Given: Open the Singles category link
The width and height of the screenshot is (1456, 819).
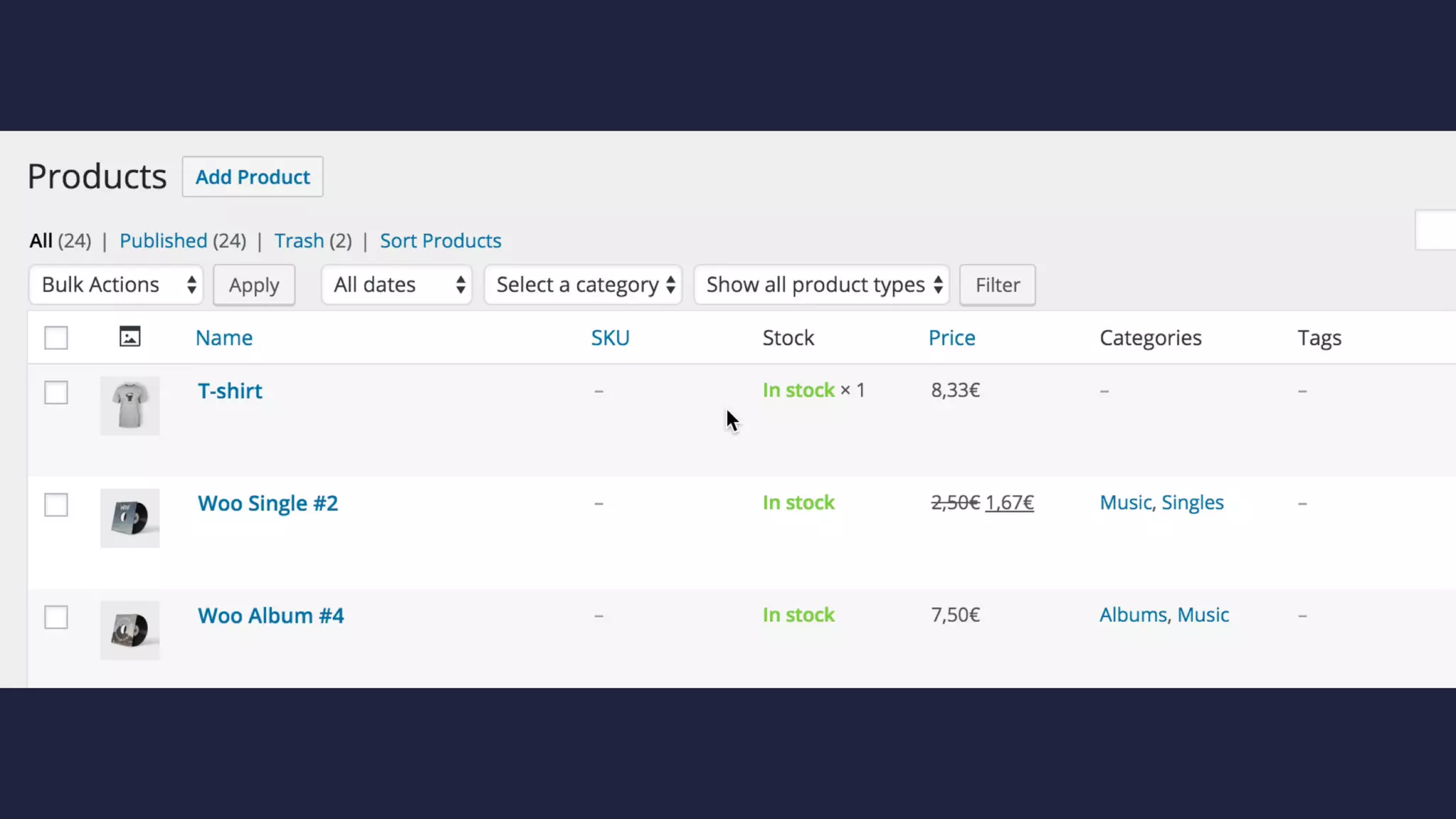Looking at the screenshot, I should coord(1192,503).
